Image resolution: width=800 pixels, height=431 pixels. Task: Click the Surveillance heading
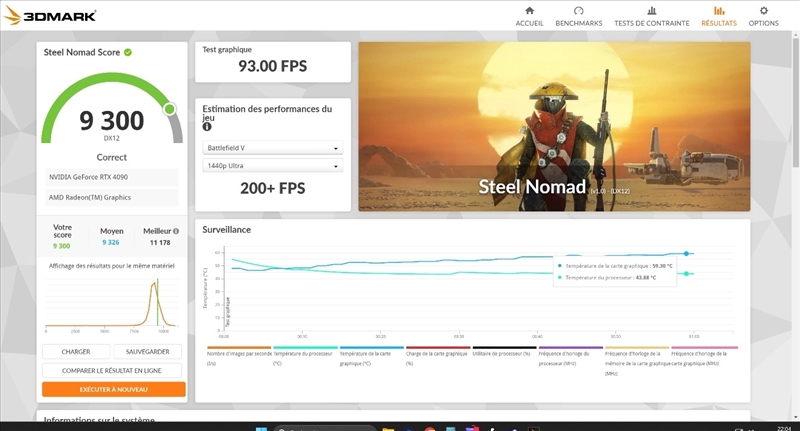(x=227, y=230)
